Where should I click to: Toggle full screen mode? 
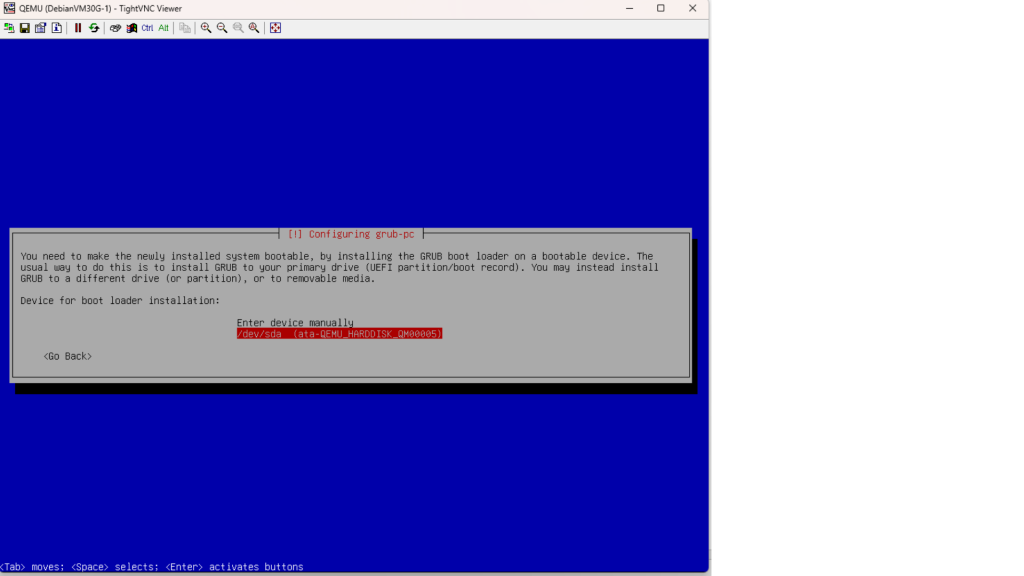[x=275, y=28]
